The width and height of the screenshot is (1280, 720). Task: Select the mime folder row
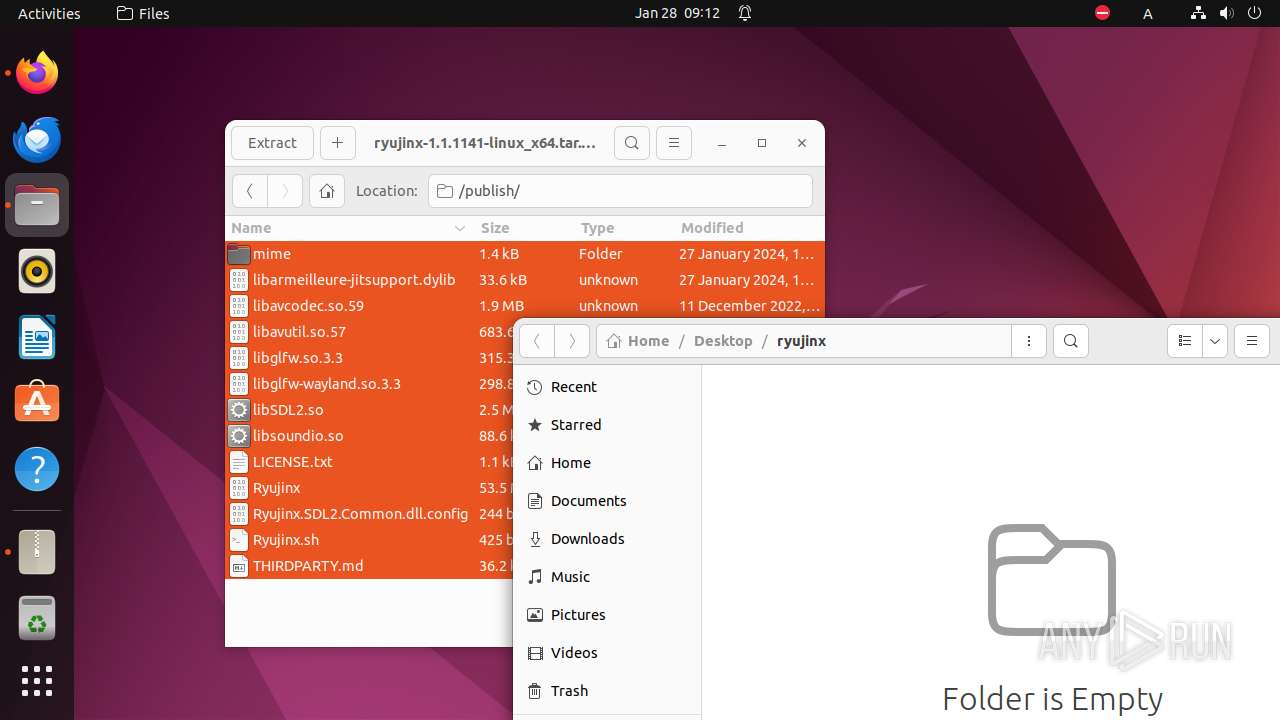click(524, 254)
